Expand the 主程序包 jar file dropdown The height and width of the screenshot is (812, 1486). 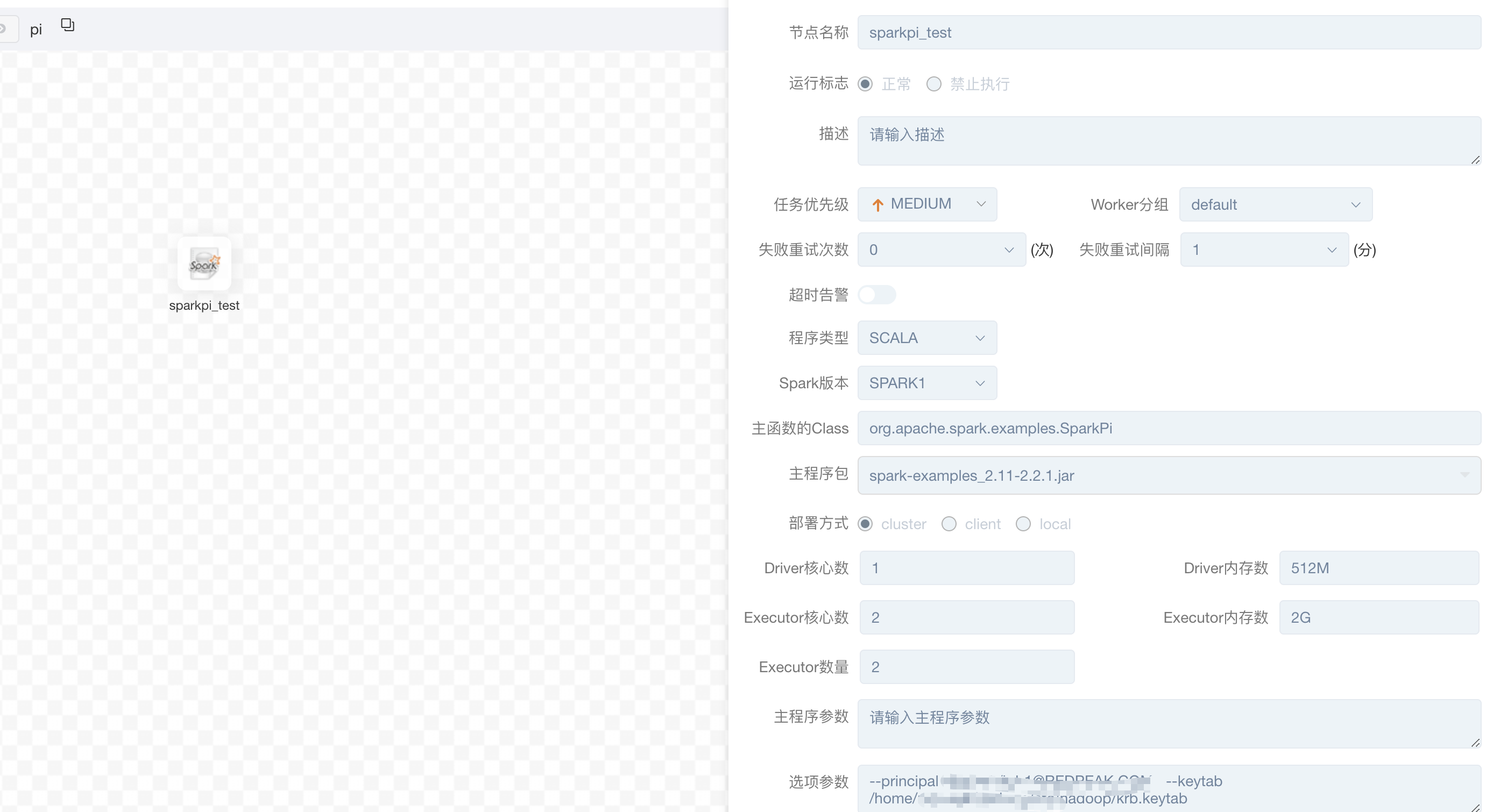[1465, 475]
